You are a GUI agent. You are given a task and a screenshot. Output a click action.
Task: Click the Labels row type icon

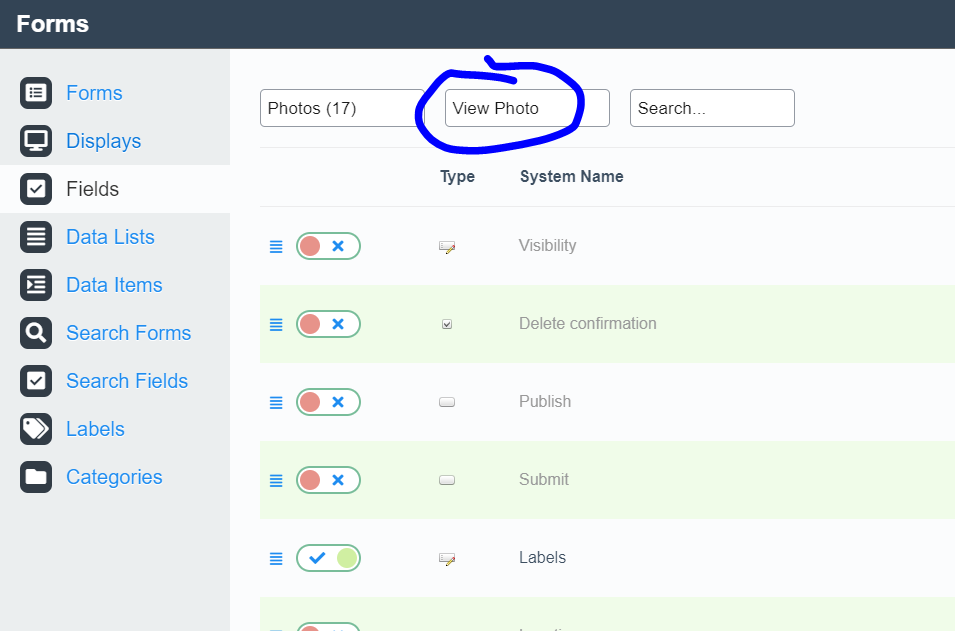coord(447,558)
